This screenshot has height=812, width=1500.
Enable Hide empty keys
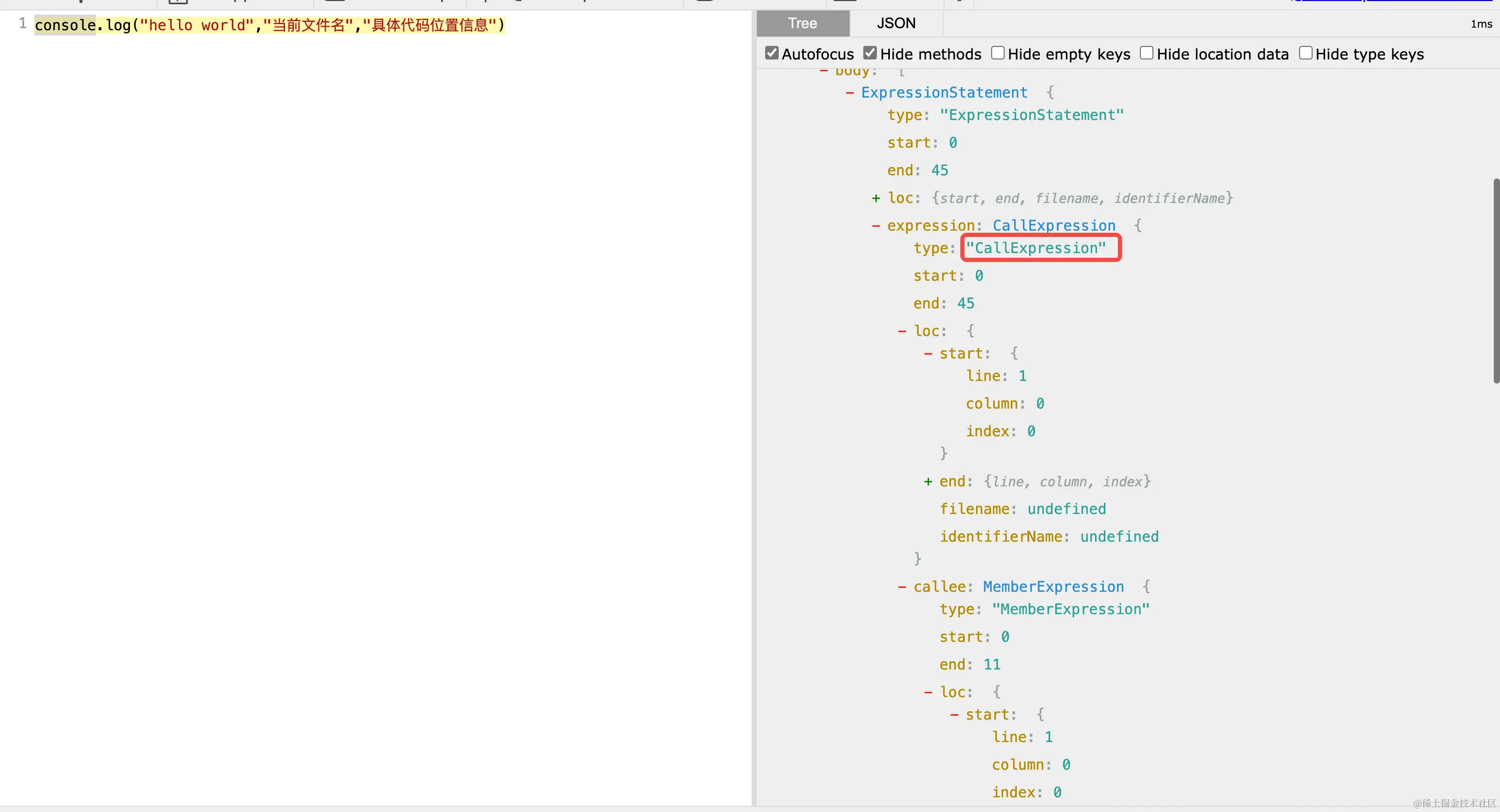click(x=998, y=54)
